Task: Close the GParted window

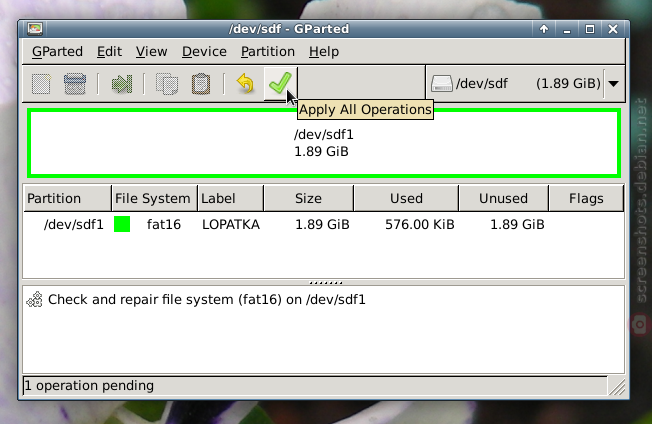Action: tap(613, 29)
